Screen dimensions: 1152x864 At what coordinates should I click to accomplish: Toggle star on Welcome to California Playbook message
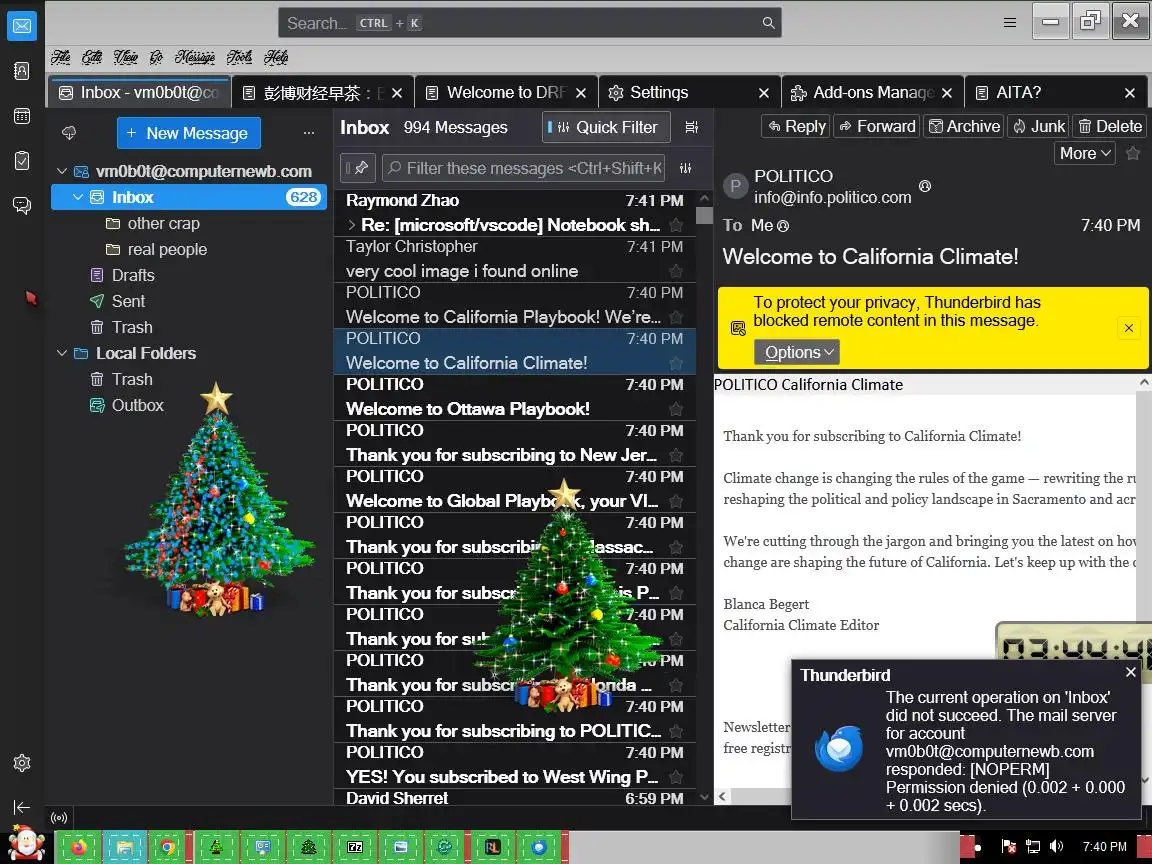click(676, 317)
